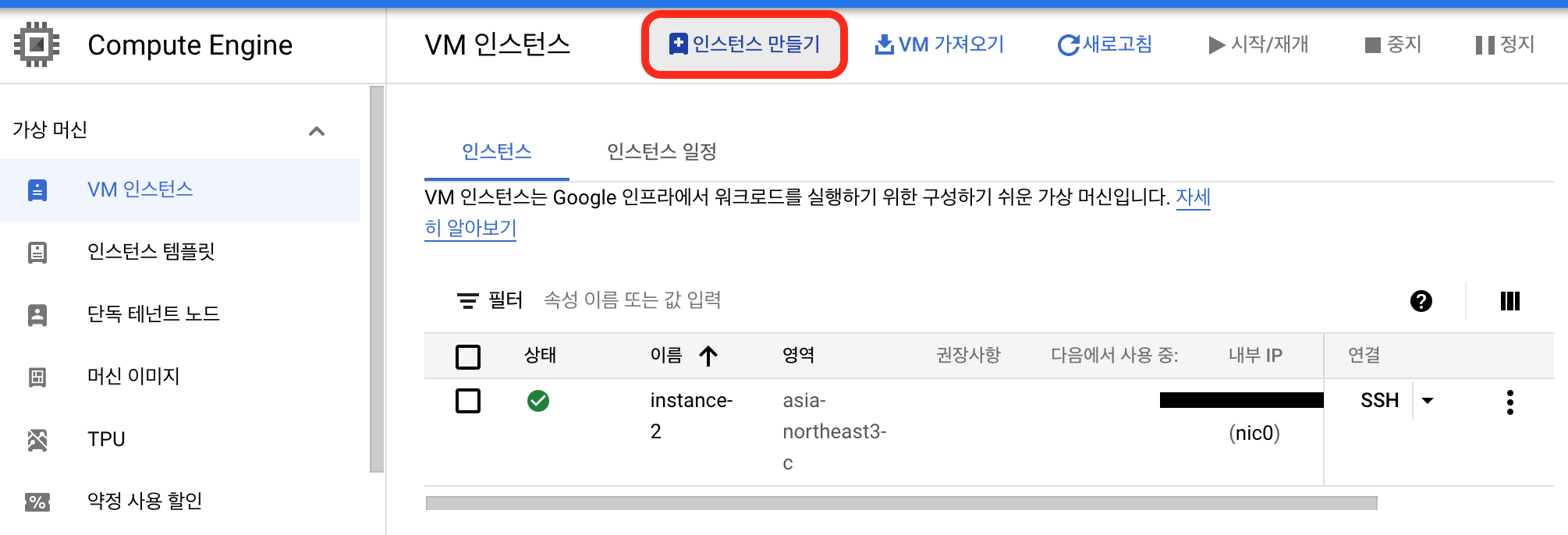This screenshot has width=1568, height=535.
Task: Open TPU in the sidebar
Action: (x=106, y=439)
